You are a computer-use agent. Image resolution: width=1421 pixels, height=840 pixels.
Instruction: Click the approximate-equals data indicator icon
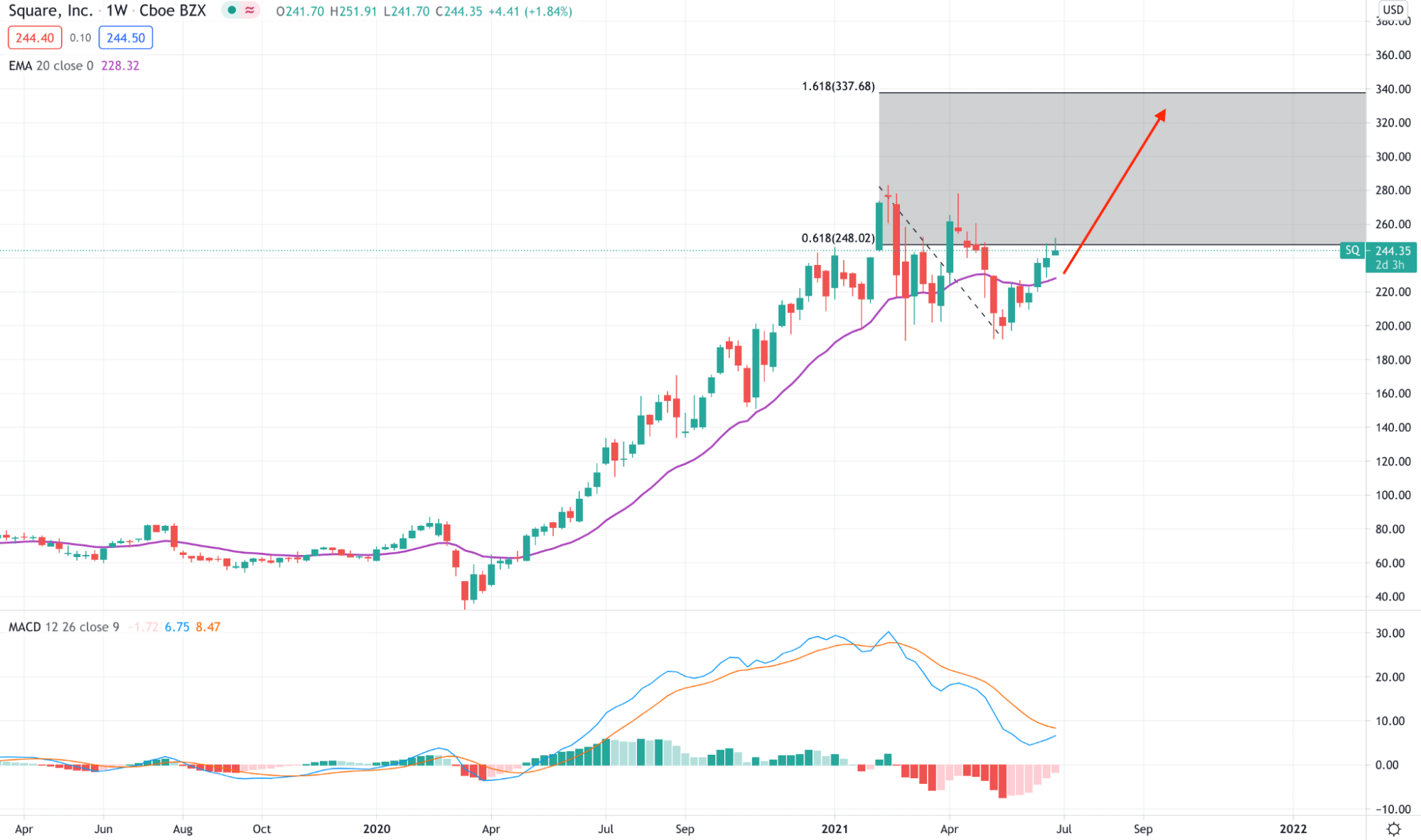point(250,11)
